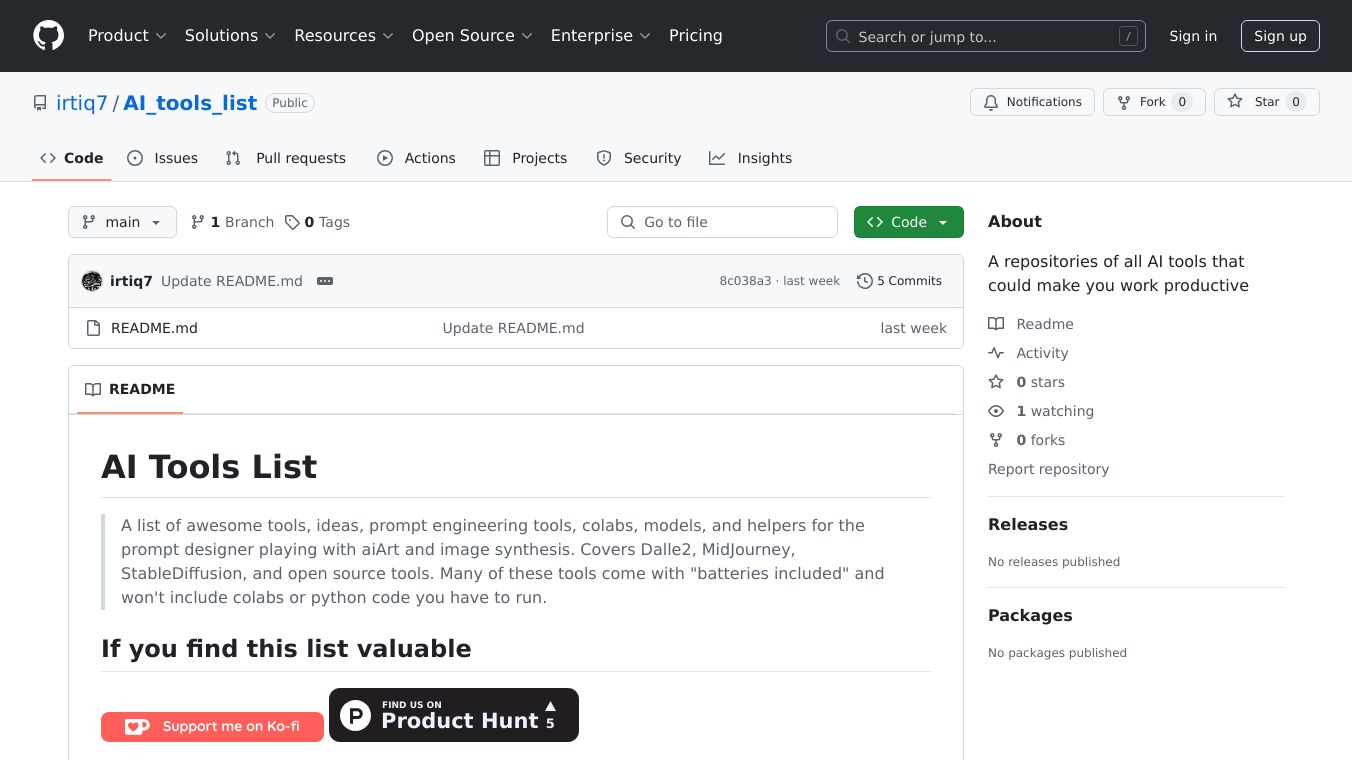The height and width of the screenshot is (760, 1352).
Task: Star the AI_tools_list repository
Action: point(1266,102)
